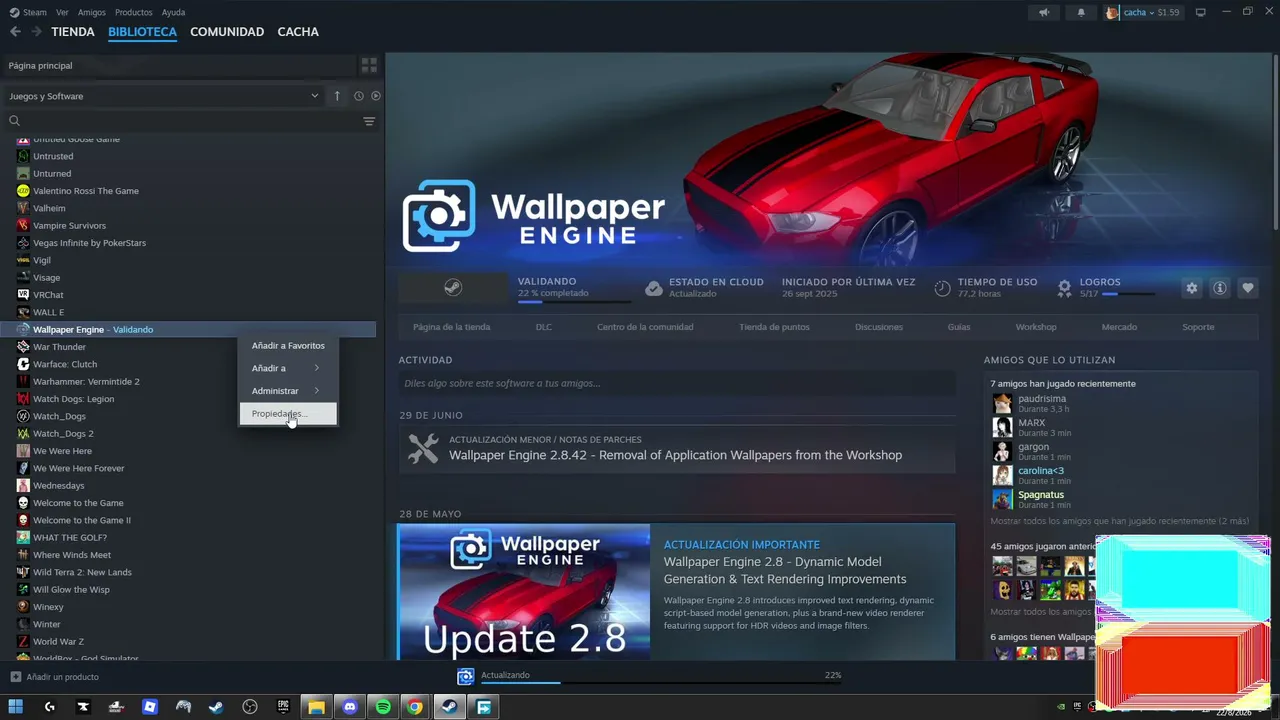Open Discord from the taskbar

coord(349,707)
